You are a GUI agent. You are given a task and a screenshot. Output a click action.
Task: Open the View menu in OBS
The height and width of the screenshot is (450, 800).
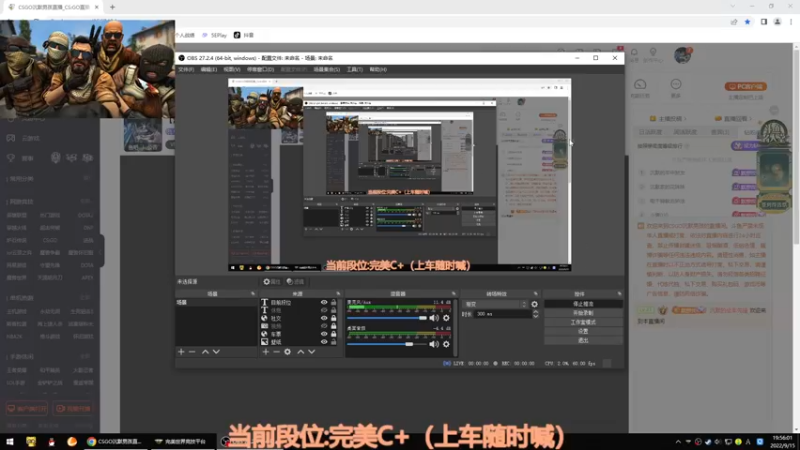click(x=232, y=69)
